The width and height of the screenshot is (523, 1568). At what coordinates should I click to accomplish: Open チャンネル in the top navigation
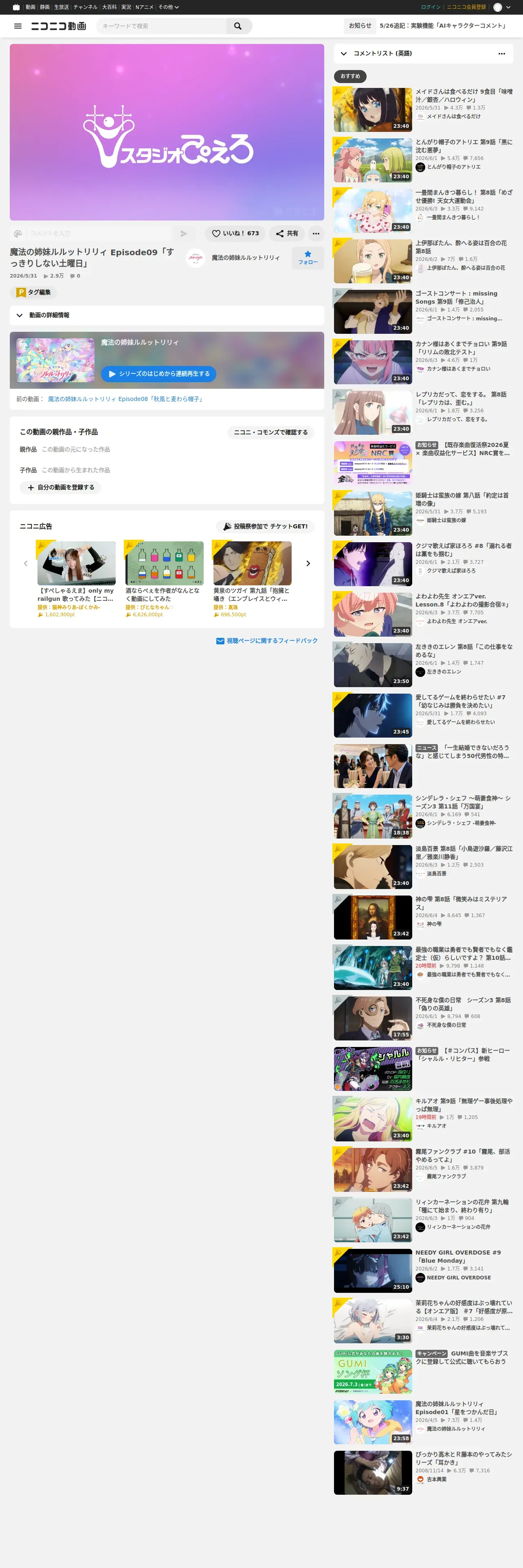coord(85,7)
